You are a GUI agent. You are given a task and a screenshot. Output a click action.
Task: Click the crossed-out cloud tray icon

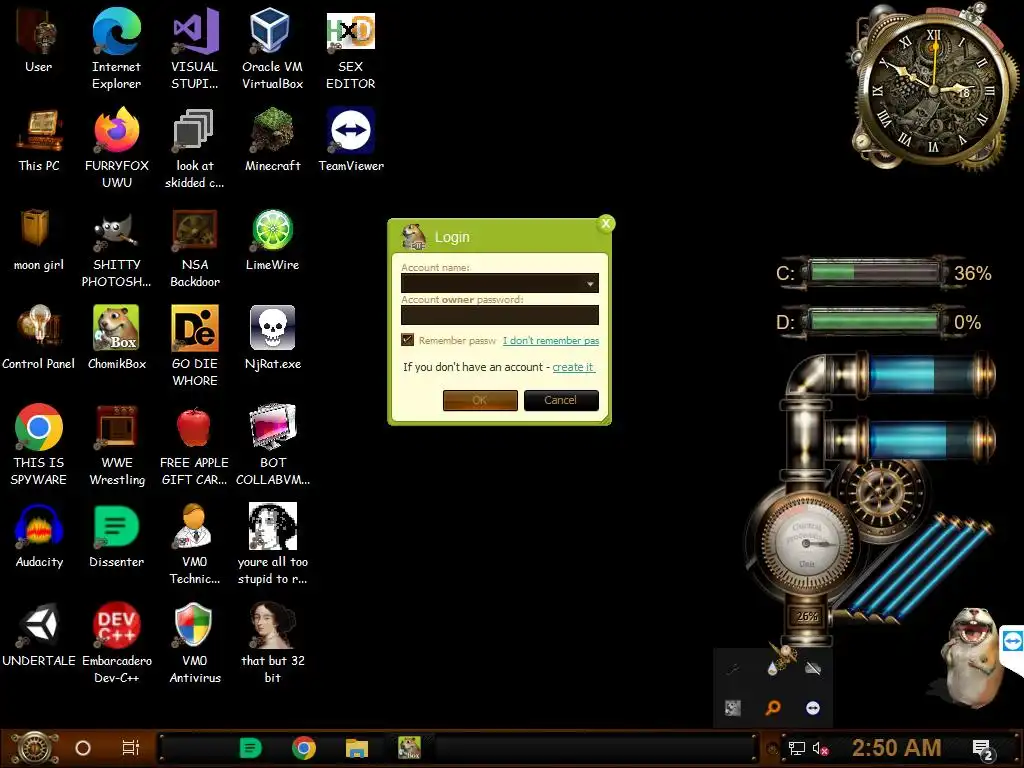[812, 667]
